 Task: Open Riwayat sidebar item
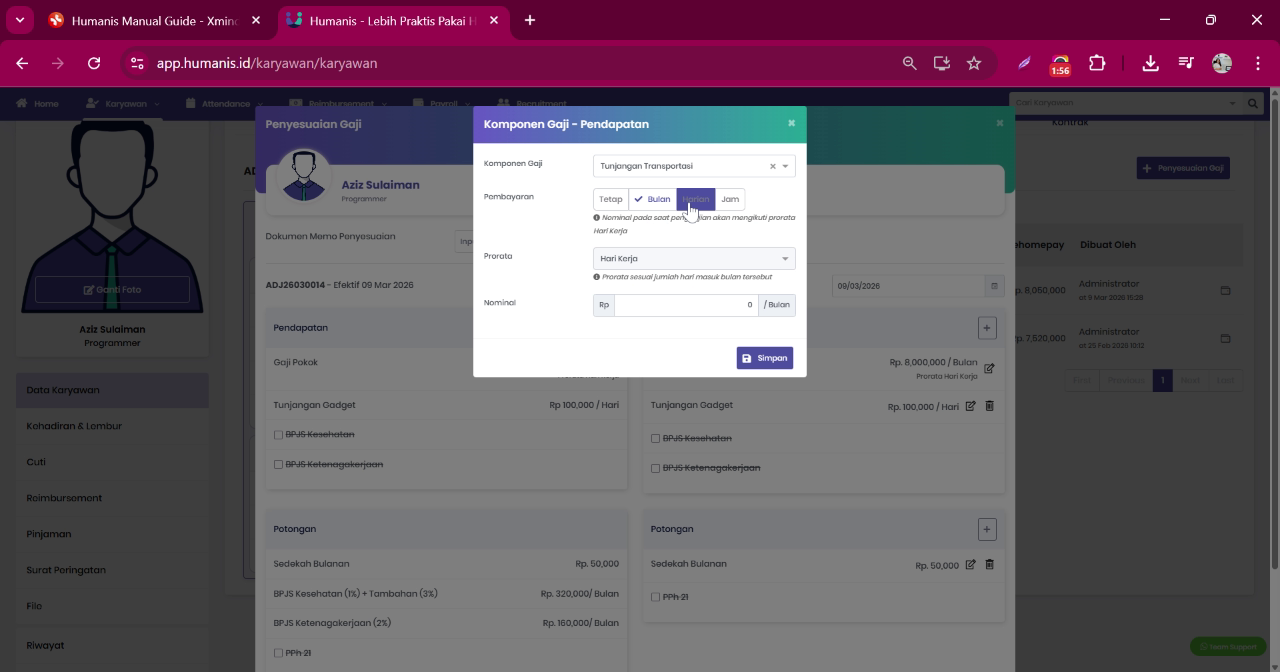click(x=112, y=645)
